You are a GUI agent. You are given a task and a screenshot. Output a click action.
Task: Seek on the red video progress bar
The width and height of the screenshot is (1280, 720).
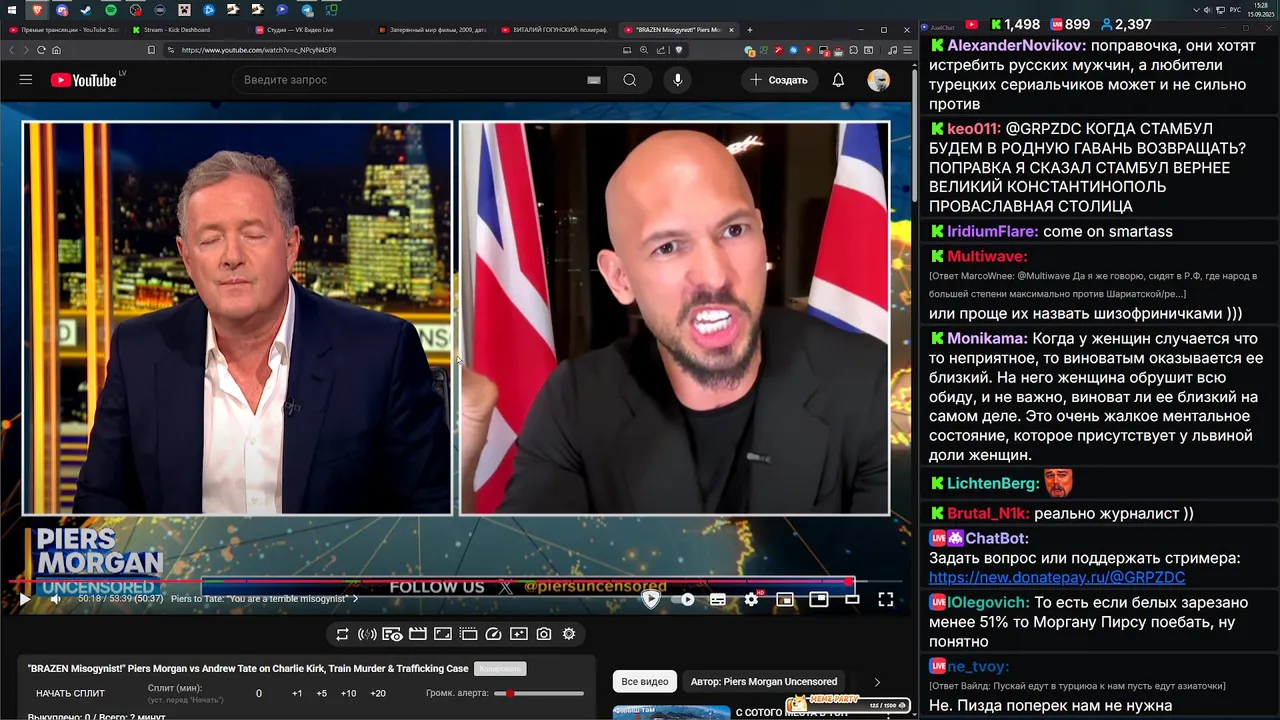pyautogui.click(x=455, y=581)
